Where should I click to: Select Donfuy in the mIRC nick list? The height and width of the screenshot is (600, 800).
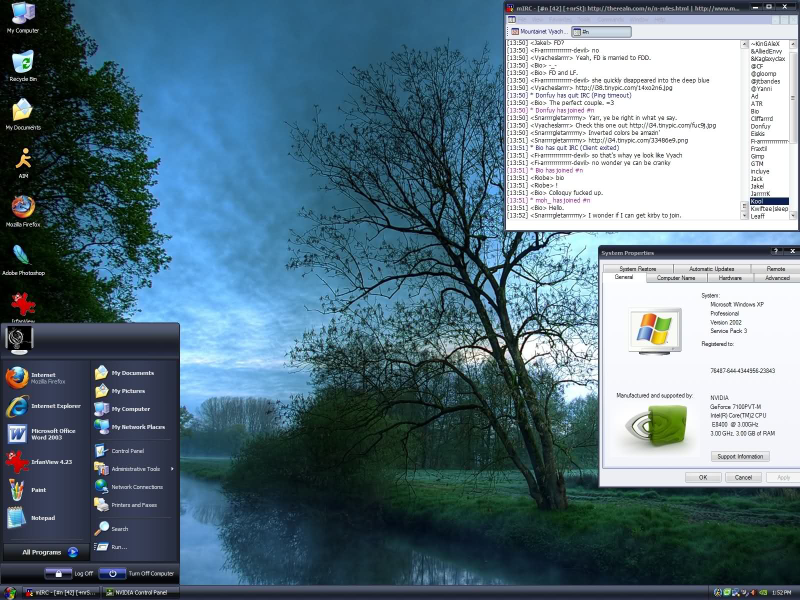[761, 126]
